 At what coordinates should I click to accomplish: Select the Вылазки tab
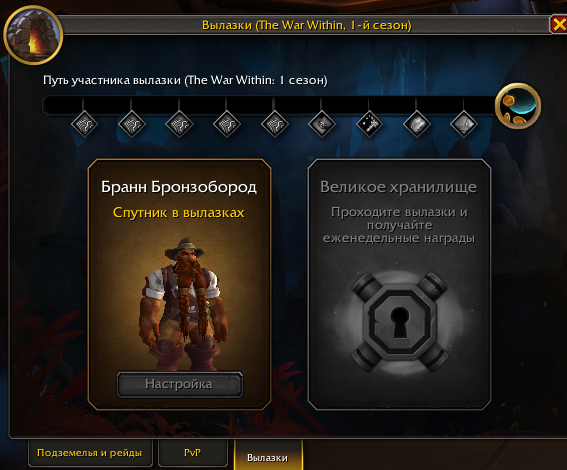(x=268, y=456)
